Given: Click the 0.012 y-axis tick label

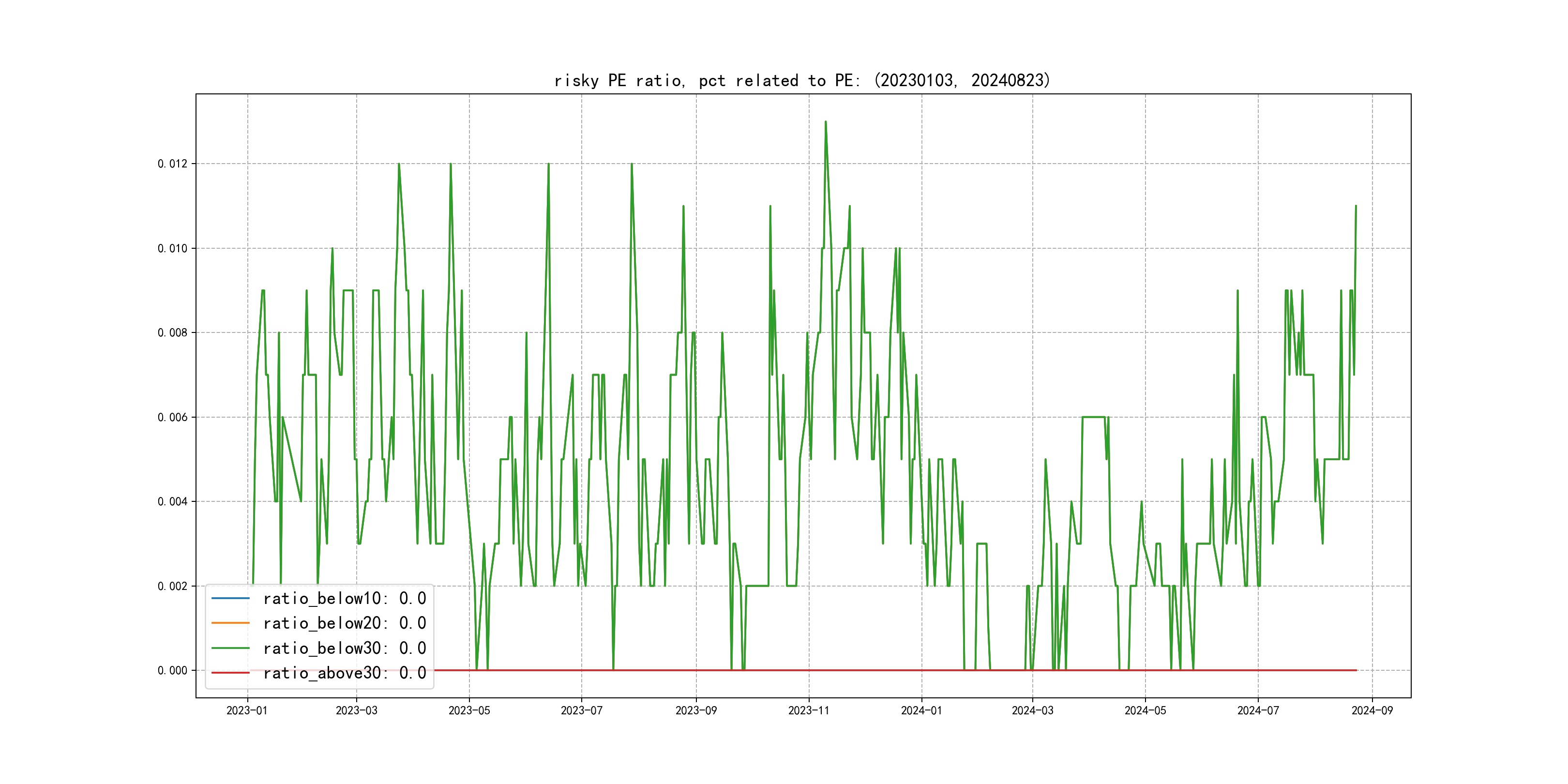Looking at the screenshot, I should [x=172, y=164].
